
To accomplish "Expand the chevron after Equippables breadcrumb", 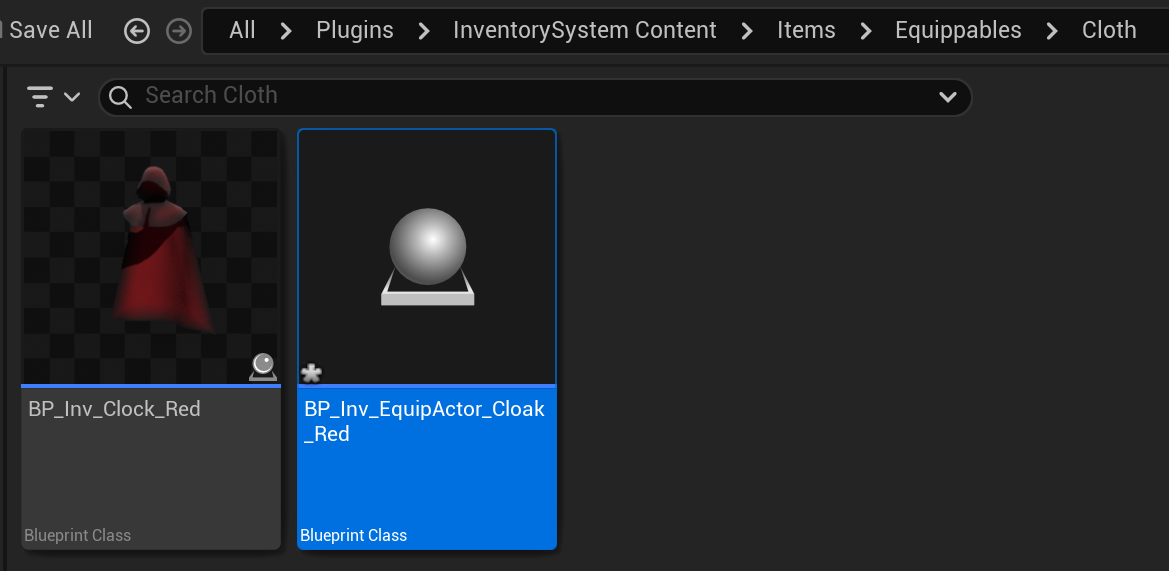I will (1052, 31).
